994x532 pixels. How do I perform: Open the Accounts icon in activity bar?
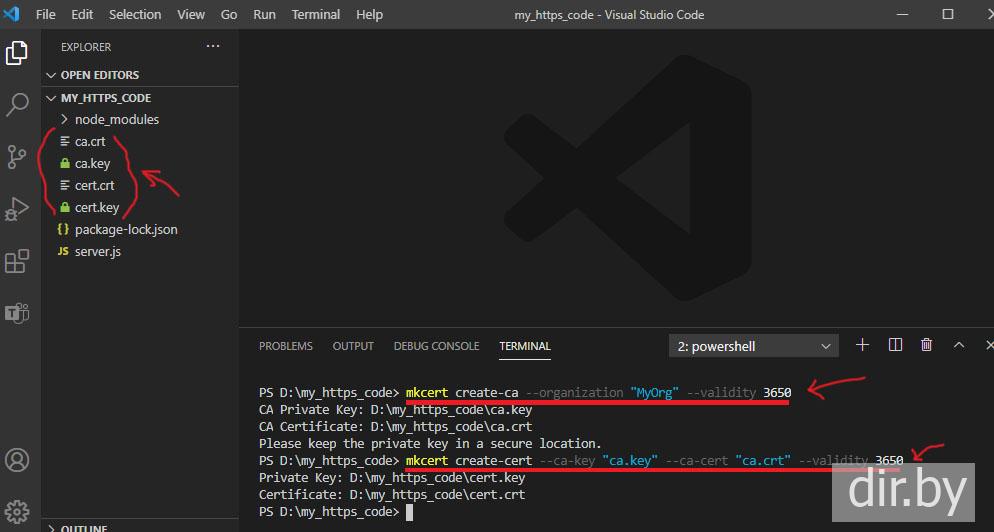tap(17, 461)
